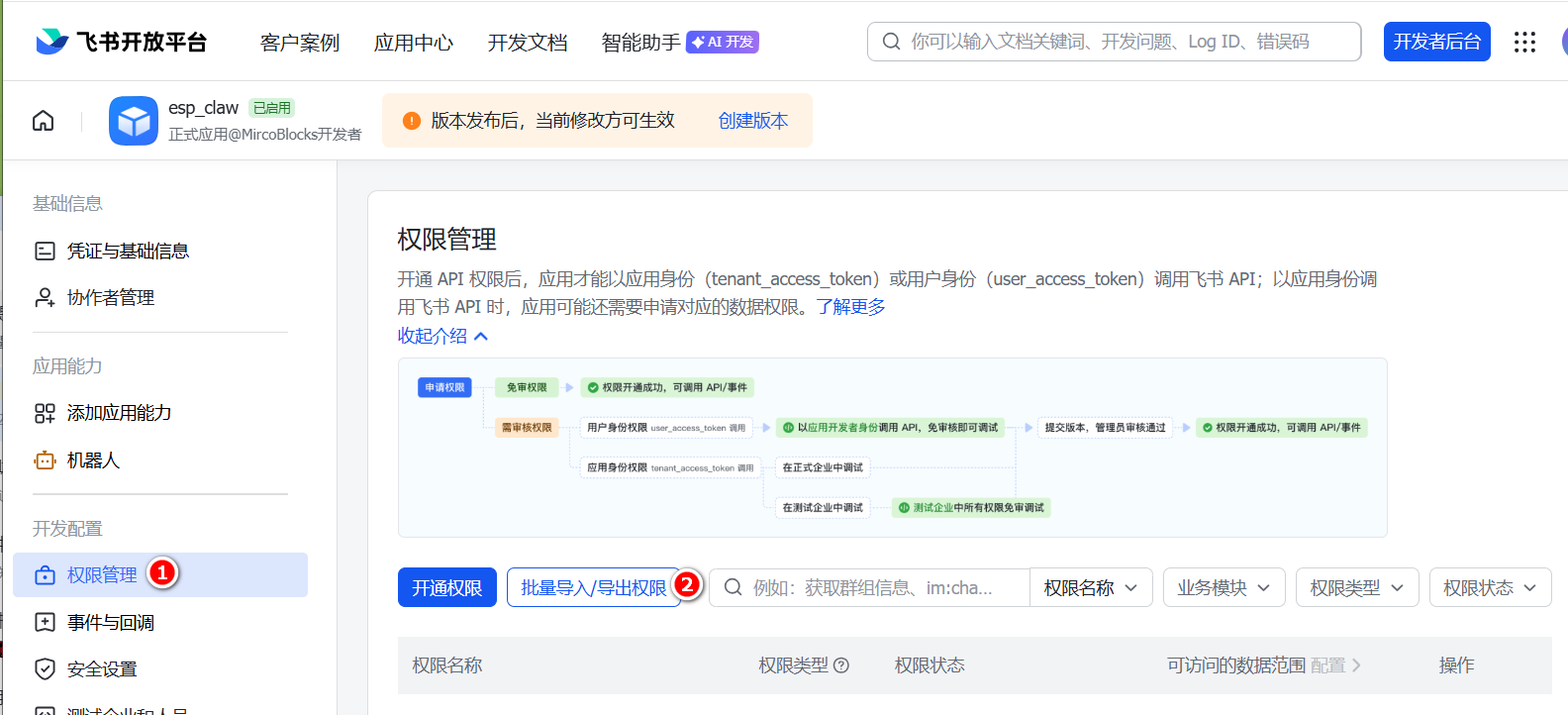
Task: Click the esp_claw blue cube app icon
Action: tap(134, 121)
